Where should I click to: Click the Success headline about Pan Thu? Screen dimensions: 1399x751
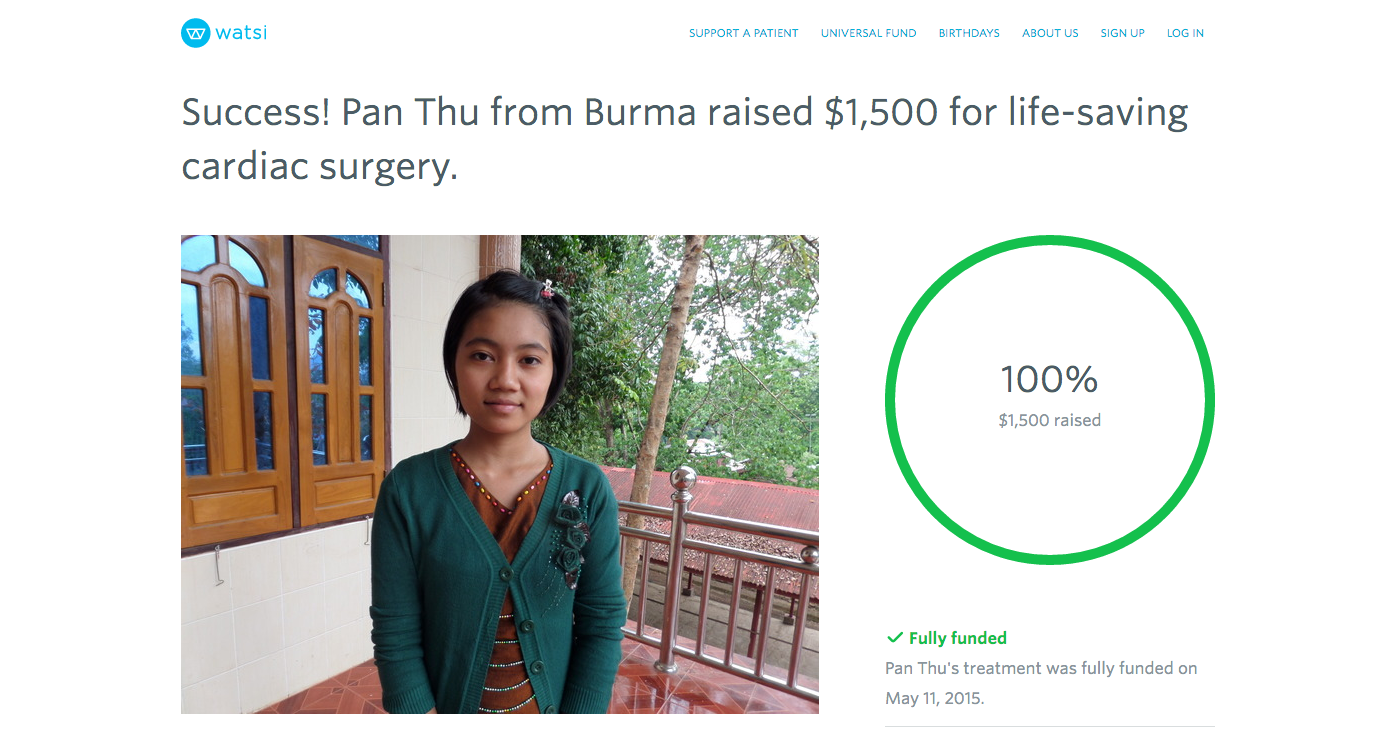tap(685, 139)
